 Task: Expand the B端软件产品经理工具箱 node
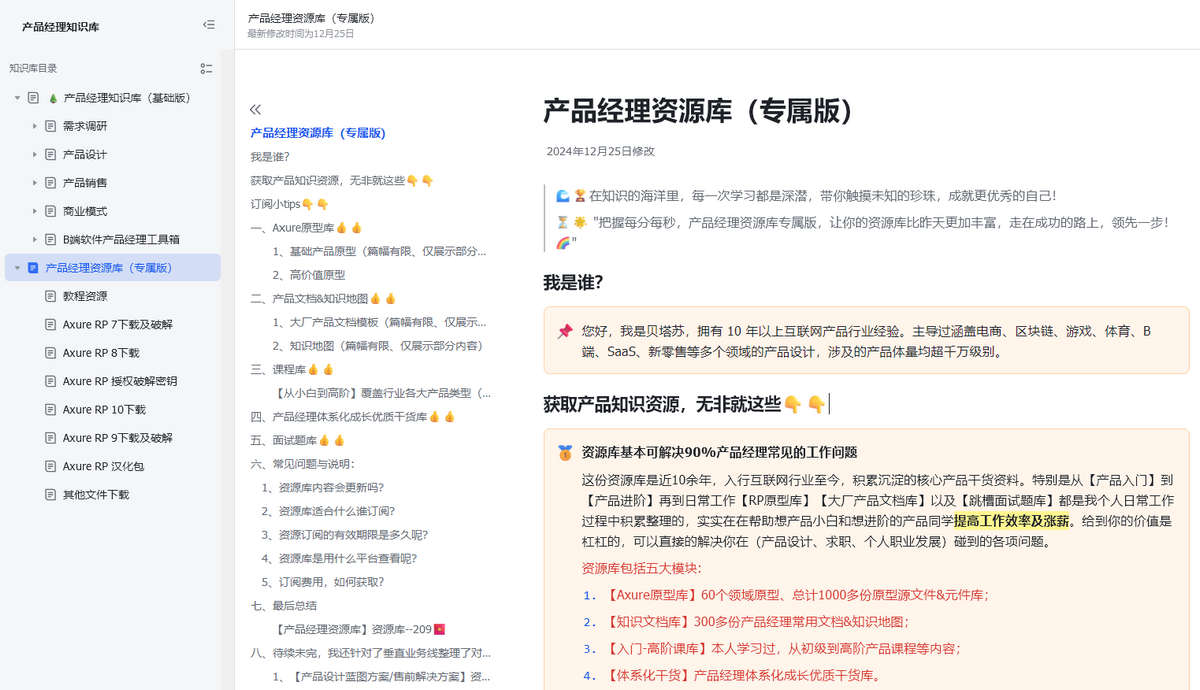pyautogui.click(x=35, y=240)
